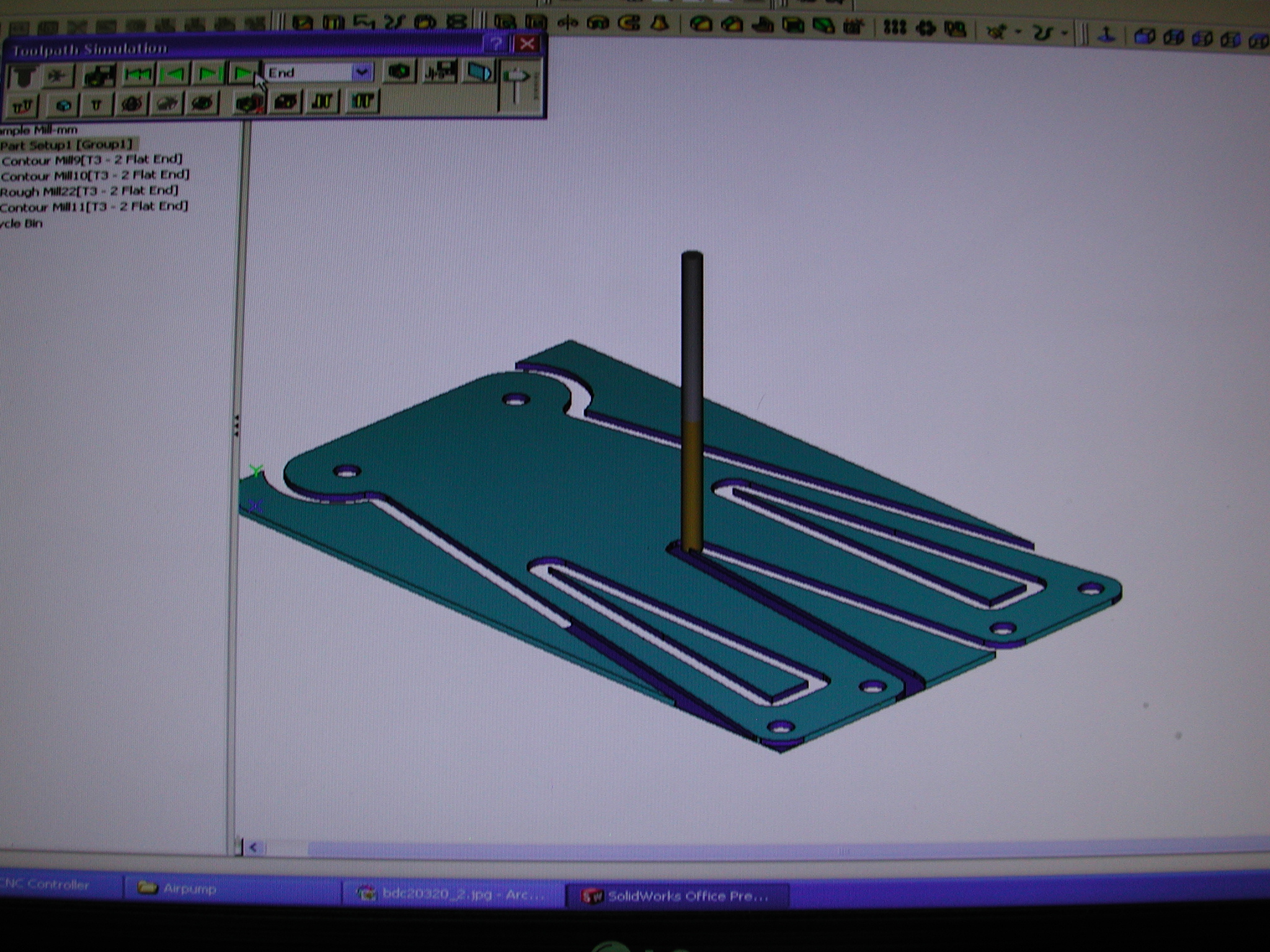Click the curves S-shaped icon in top toolbar
This screenshot has height=952, width=1270.
pyautogui.click(x=1044, y=32)
